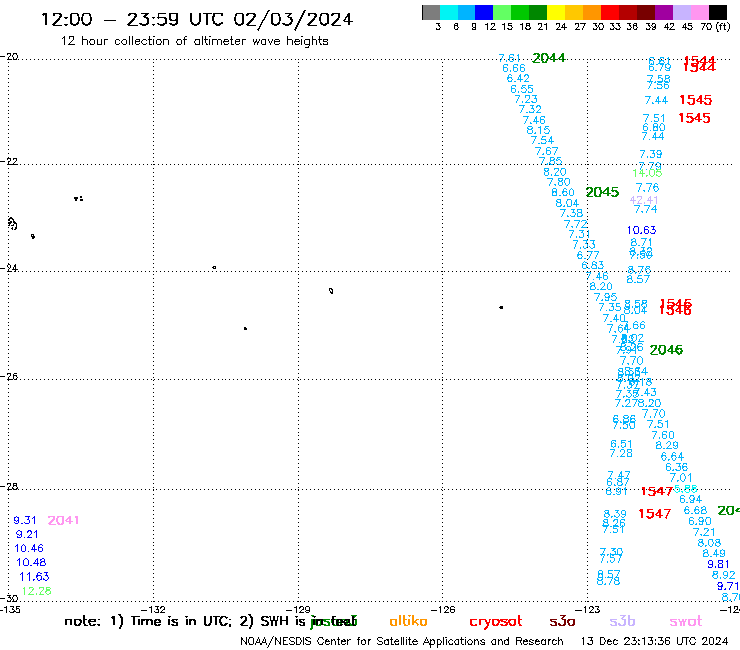This screenshot has width=740, height=650.
Task: Click the purple swatch for 39-42 ft
Action: click(x=663, y=12)
